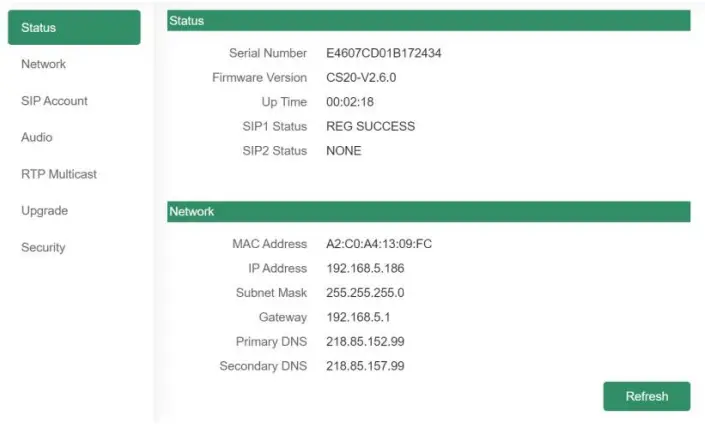Click the subnet mask 255.255.255.0
This screenshot has width=705, height=424.
tap(365, 293)
